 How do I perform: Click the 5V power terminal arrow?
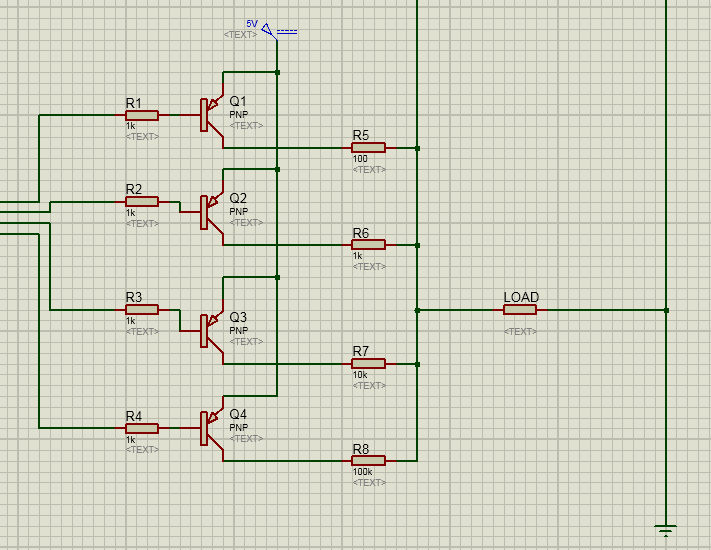point(267,30)
